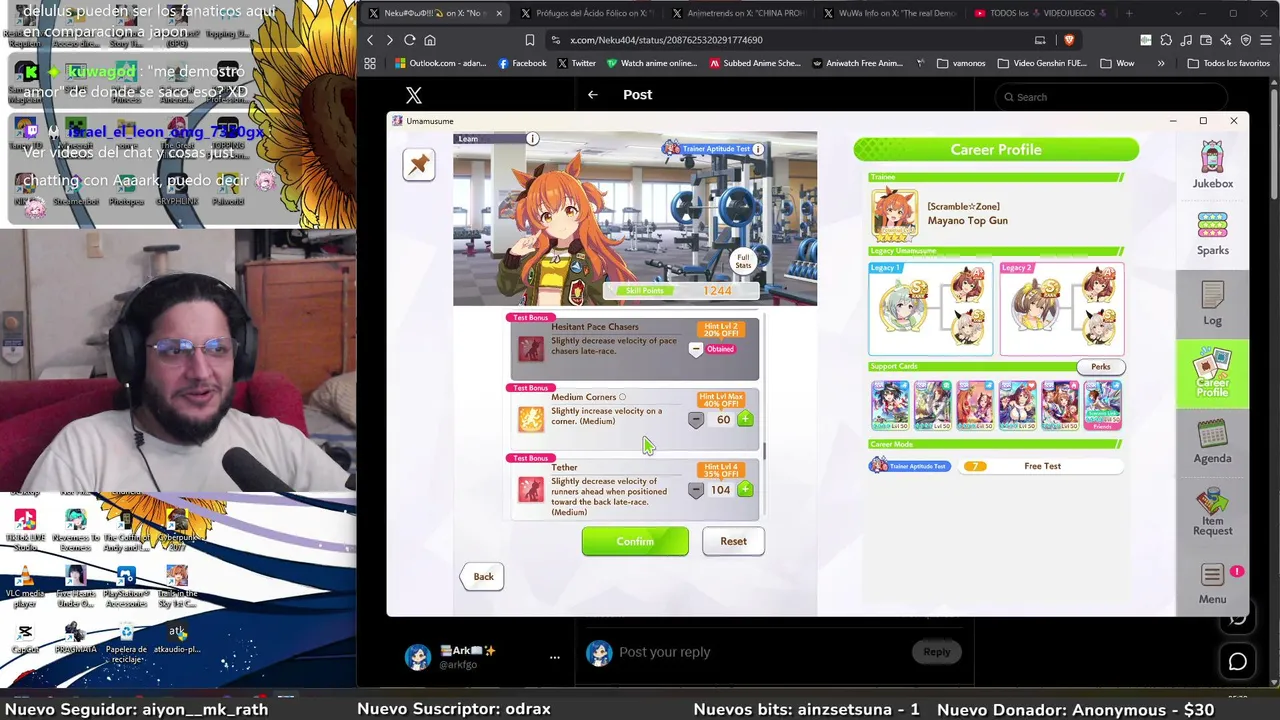Viewport: 1280px width, 720px height.
Task: View the Legacy 1 Umamusume card
Action: click(930, 308)
